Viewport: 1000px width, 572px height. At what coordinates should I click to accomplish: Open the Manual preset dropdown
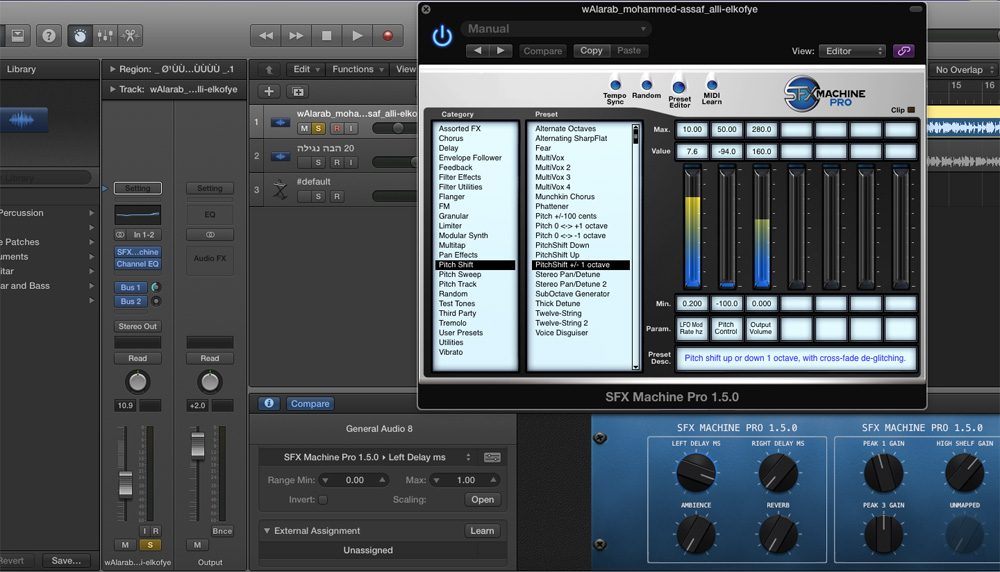[555, 29]
